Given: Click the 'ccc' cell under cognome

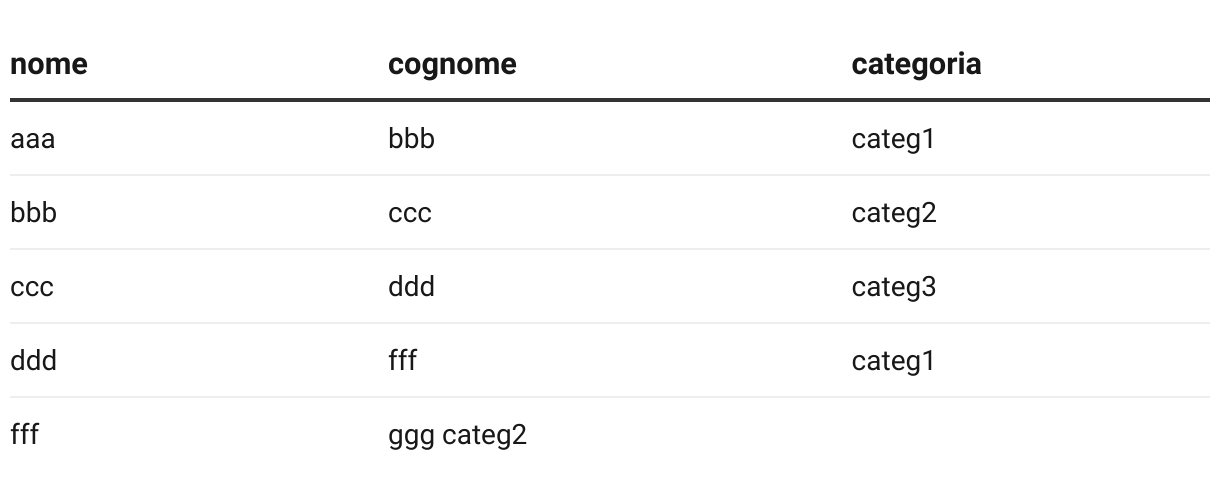Looking at the screenshot, I should pyautogui.click(x=410, y=213).
